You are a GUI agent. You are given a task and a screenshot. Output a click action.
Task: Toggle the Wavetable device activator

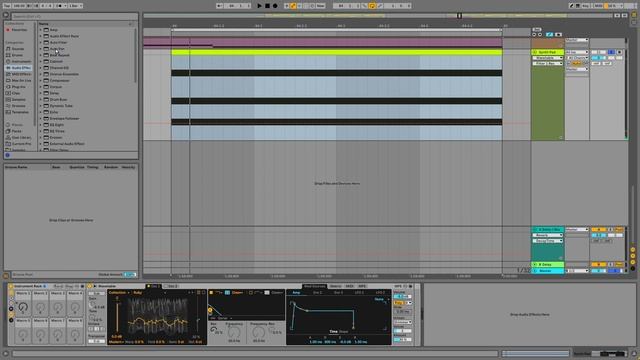[89, 286]
